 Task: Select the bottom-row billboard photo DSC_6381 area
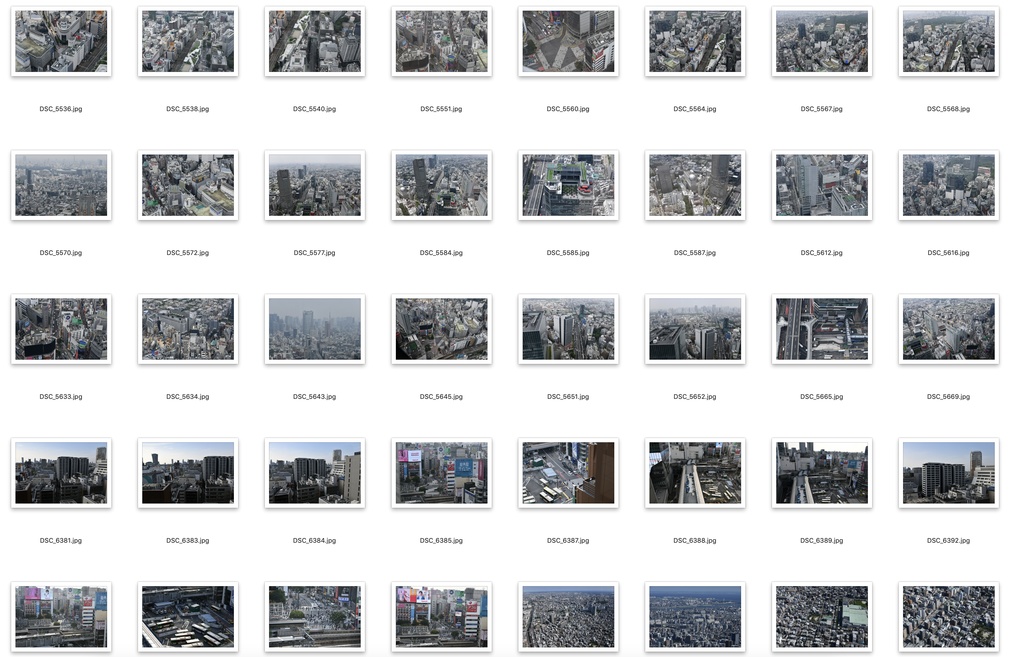coord(61,617)
